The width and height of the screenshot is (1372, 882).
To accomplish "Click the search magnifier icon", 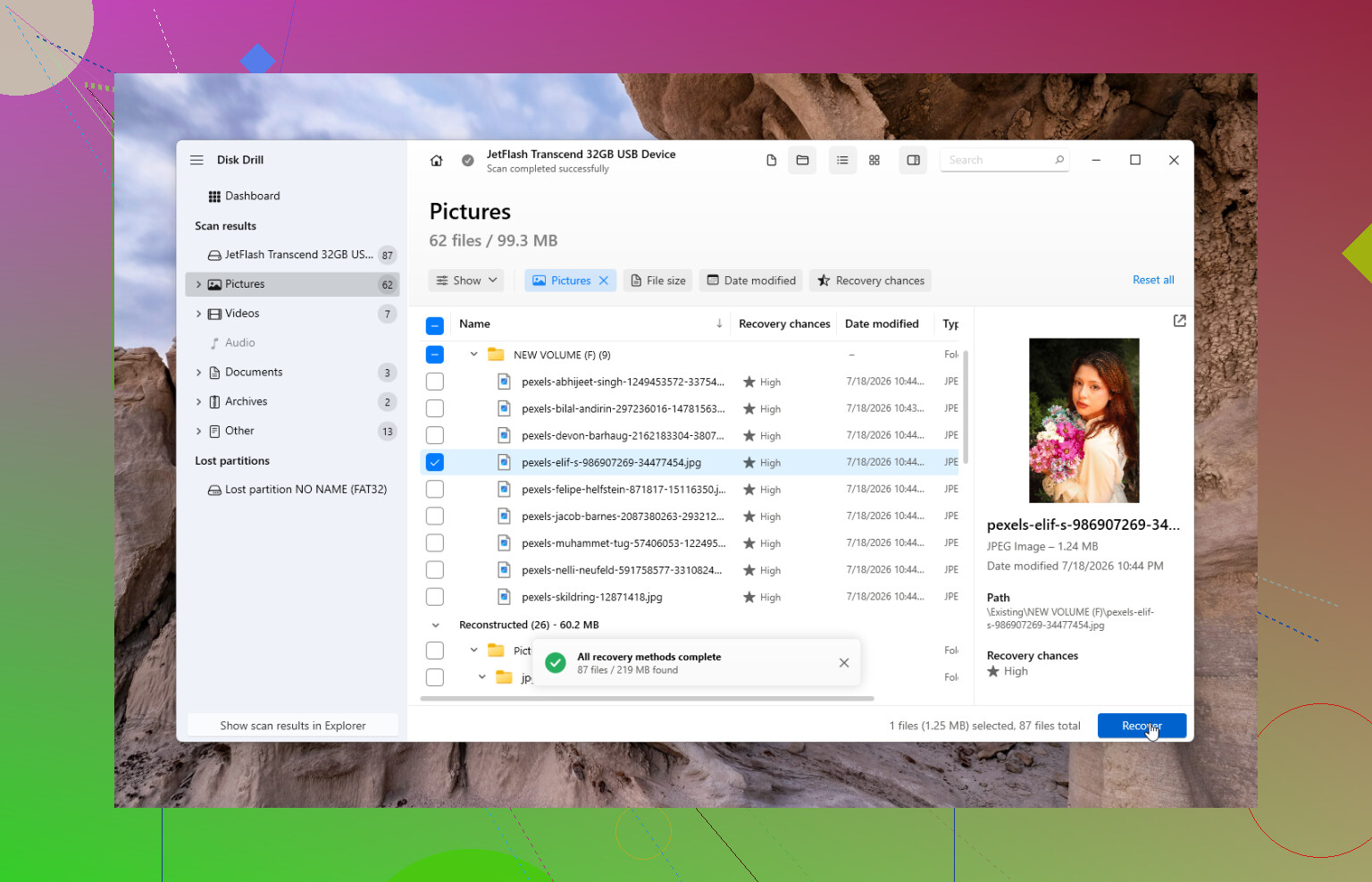I will coord(1059,160).
